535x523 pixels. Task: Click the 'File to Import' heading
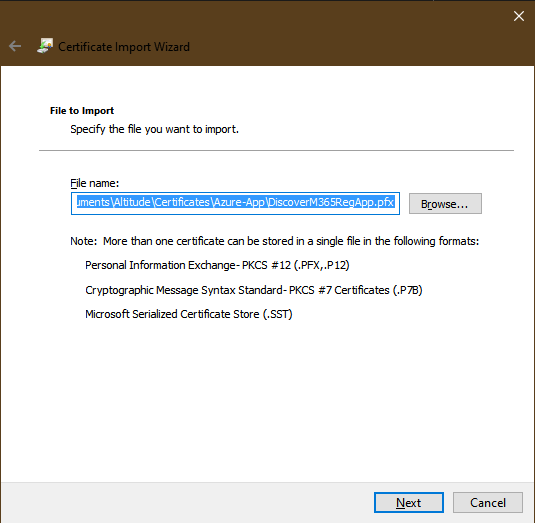(82, 111)
